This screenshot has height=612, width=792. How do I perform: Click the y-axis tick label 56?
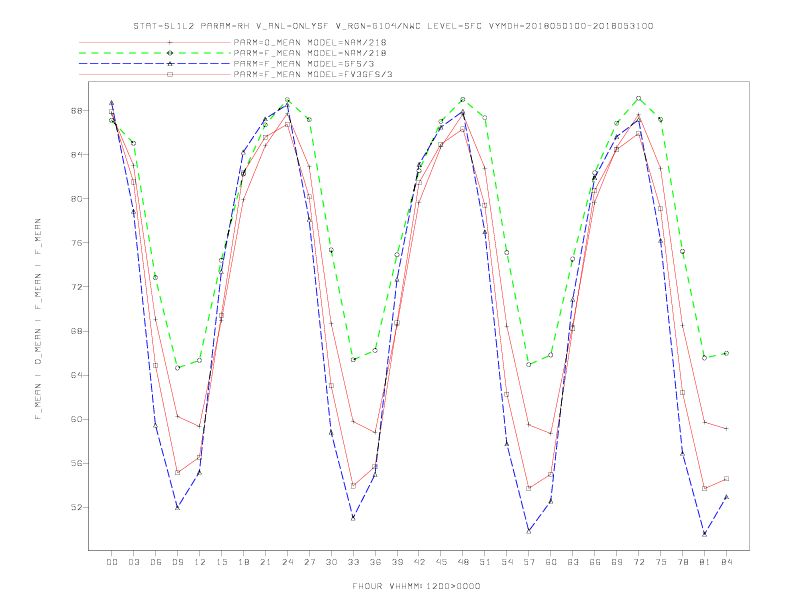(x=78, y=464)
